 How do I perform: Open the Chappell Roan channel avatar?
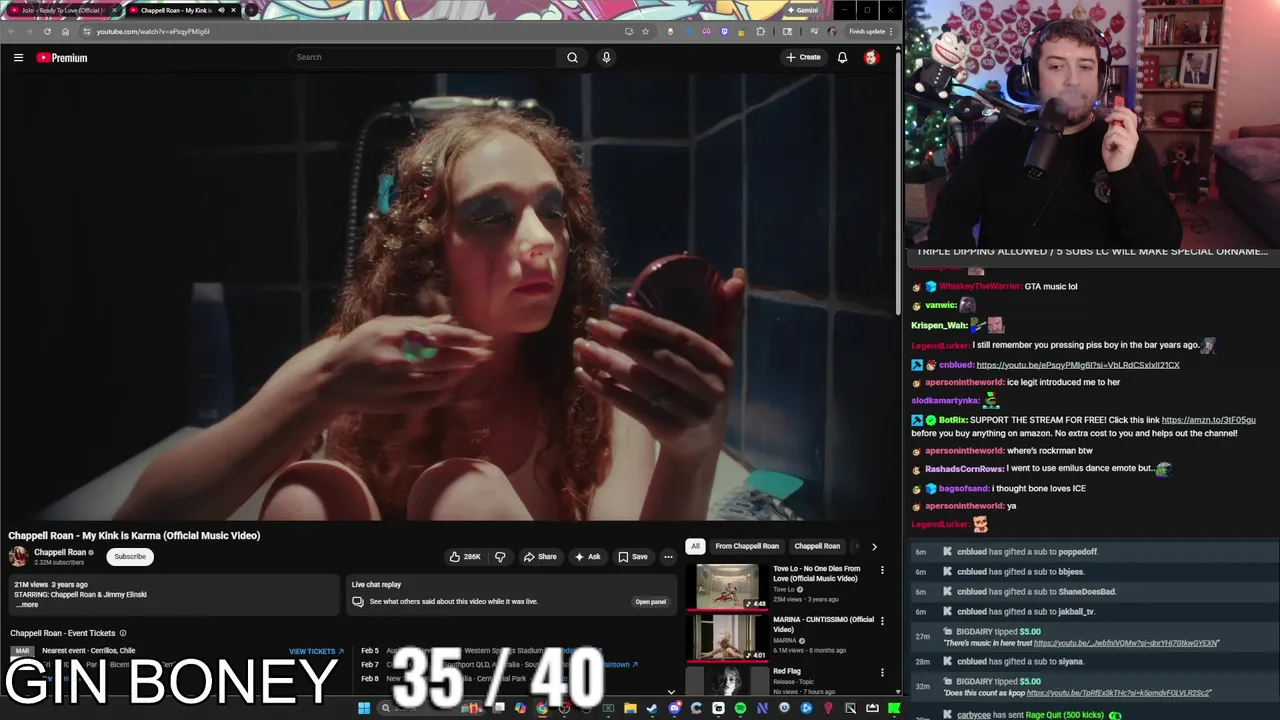[18, 557]
